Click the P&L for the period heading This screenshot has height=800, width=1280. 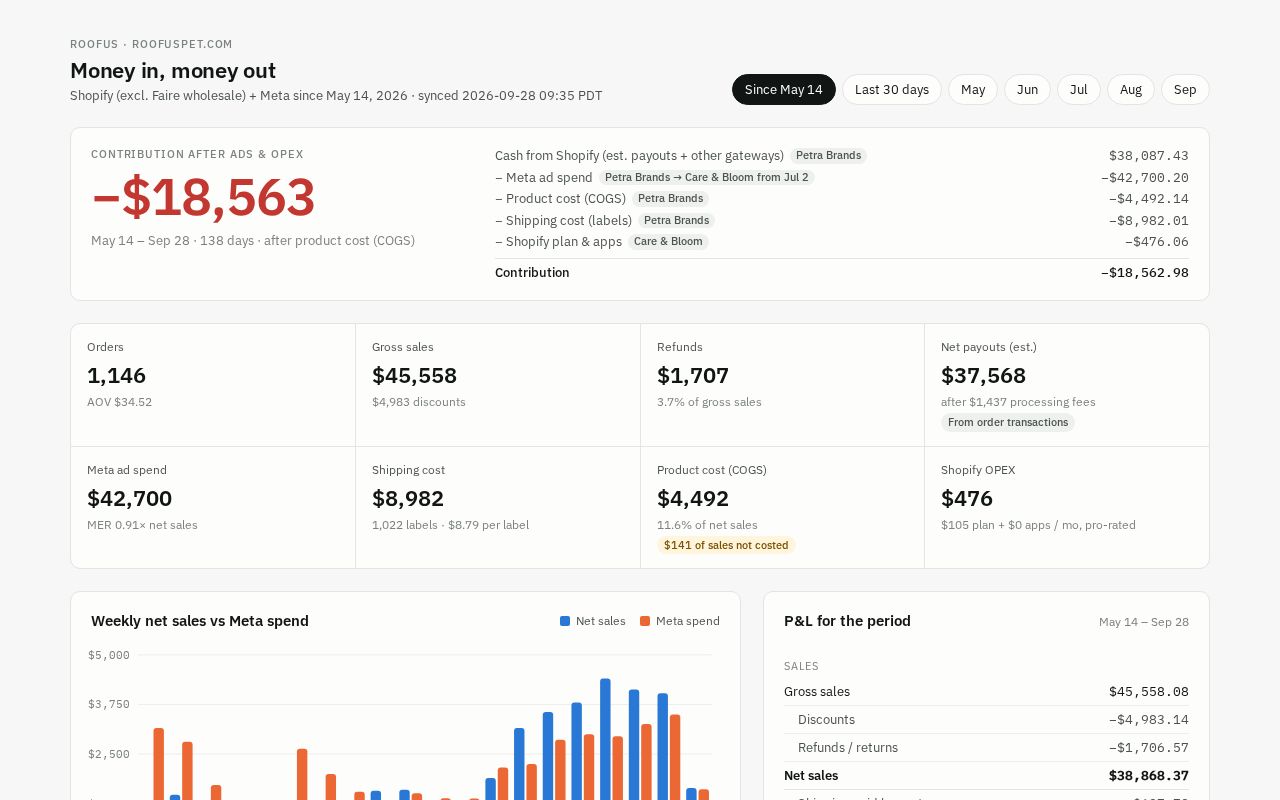[x=847, y=621]
